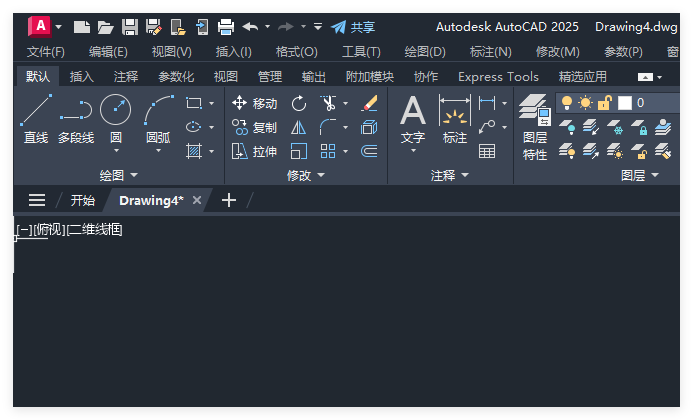Viewport: 693px width, 420px height.
Task: Click the erase tool icon
Action: pos(369,103)
